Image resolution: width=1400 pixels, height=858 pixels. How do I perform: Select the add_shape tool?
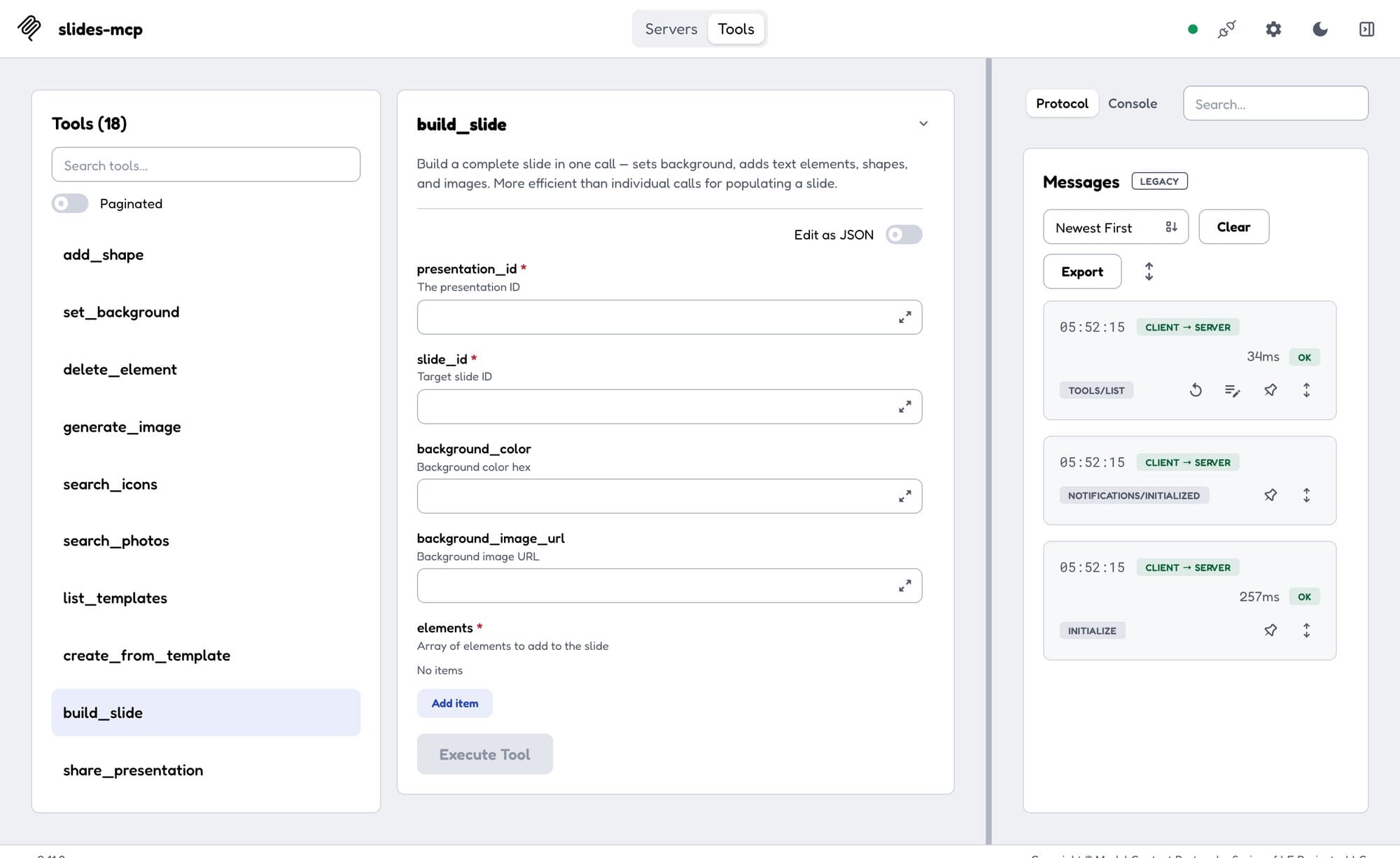click(206, 255)
